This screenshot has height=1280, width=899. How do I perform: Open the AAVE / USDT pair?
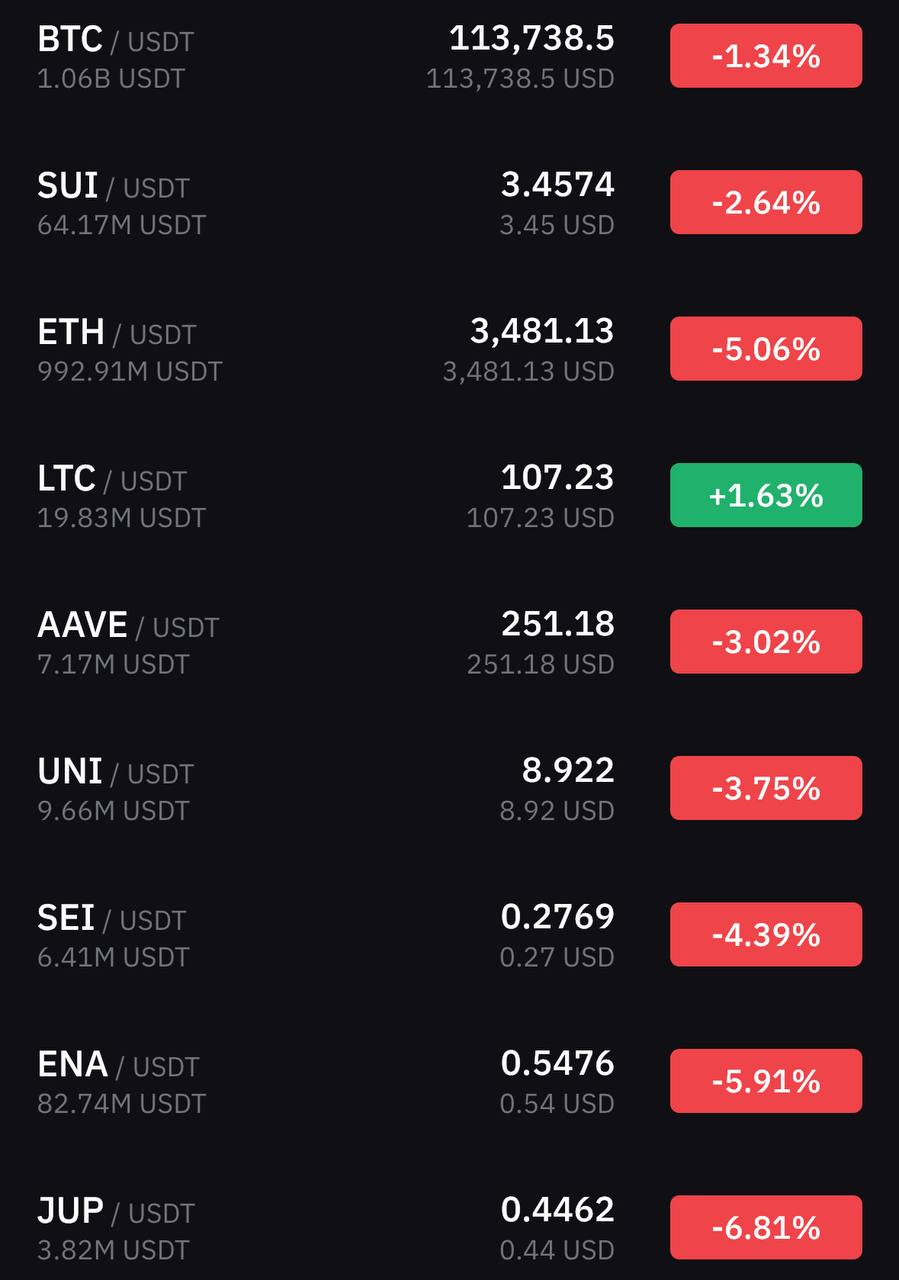pyautogui.click(x=449, y=641)
